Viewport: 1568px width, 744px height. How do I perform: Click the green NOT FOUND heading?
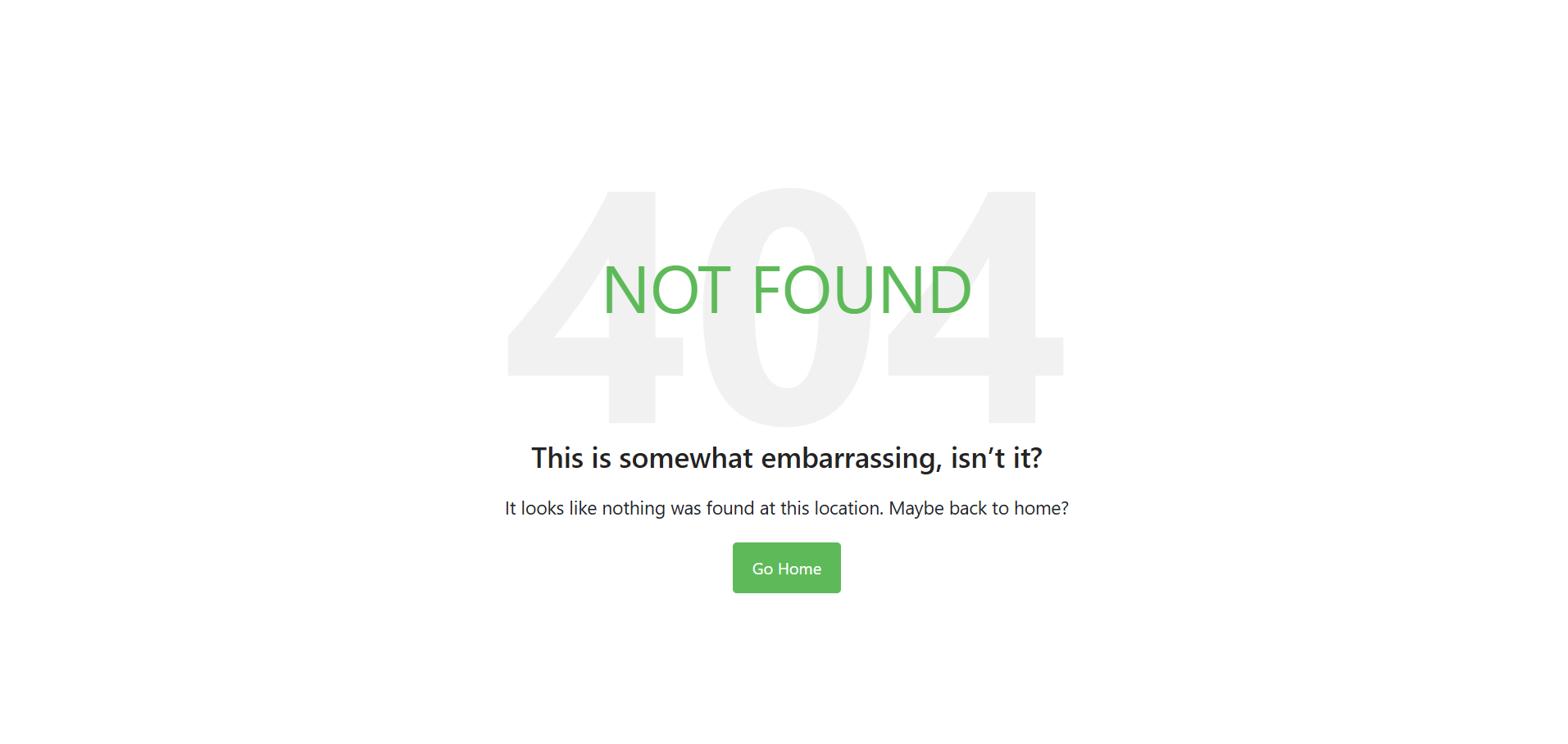click(x=787, y=290)
